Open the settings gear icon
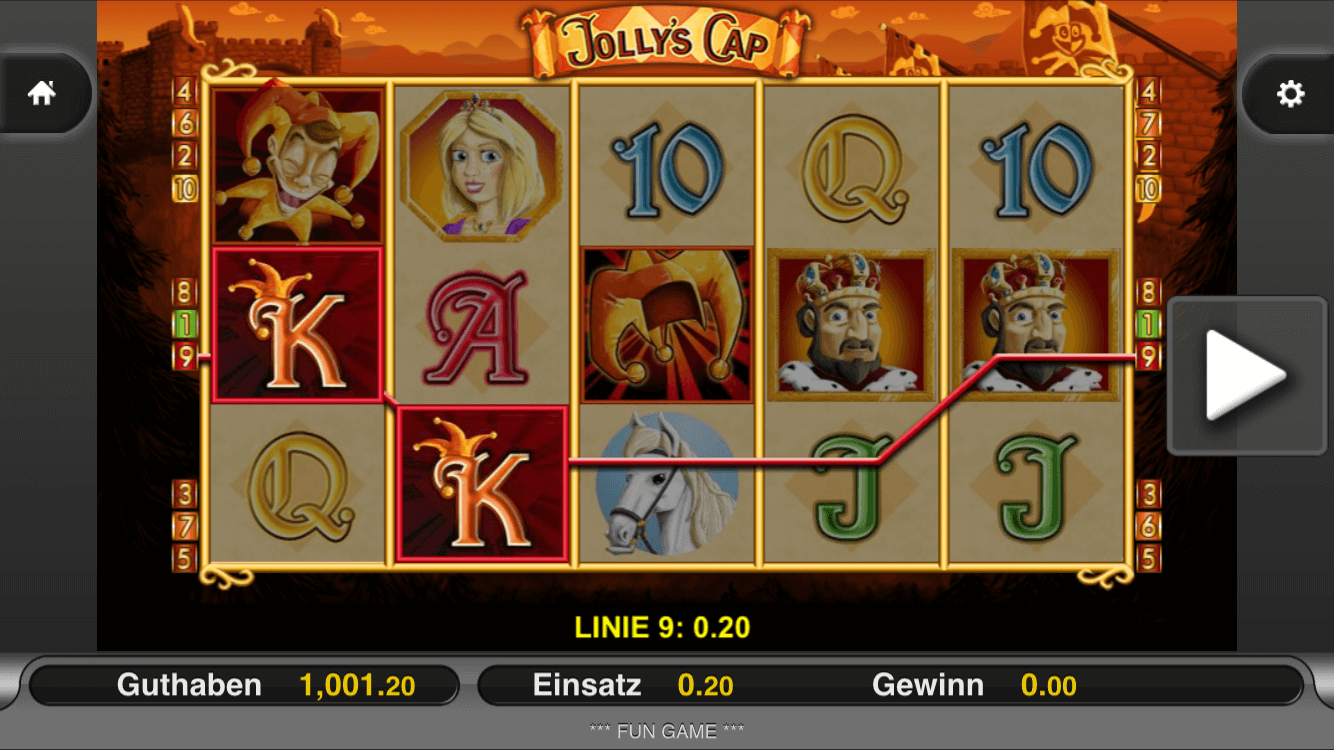This screenshot has height=750, width=1334. [x=1290, y=94]
